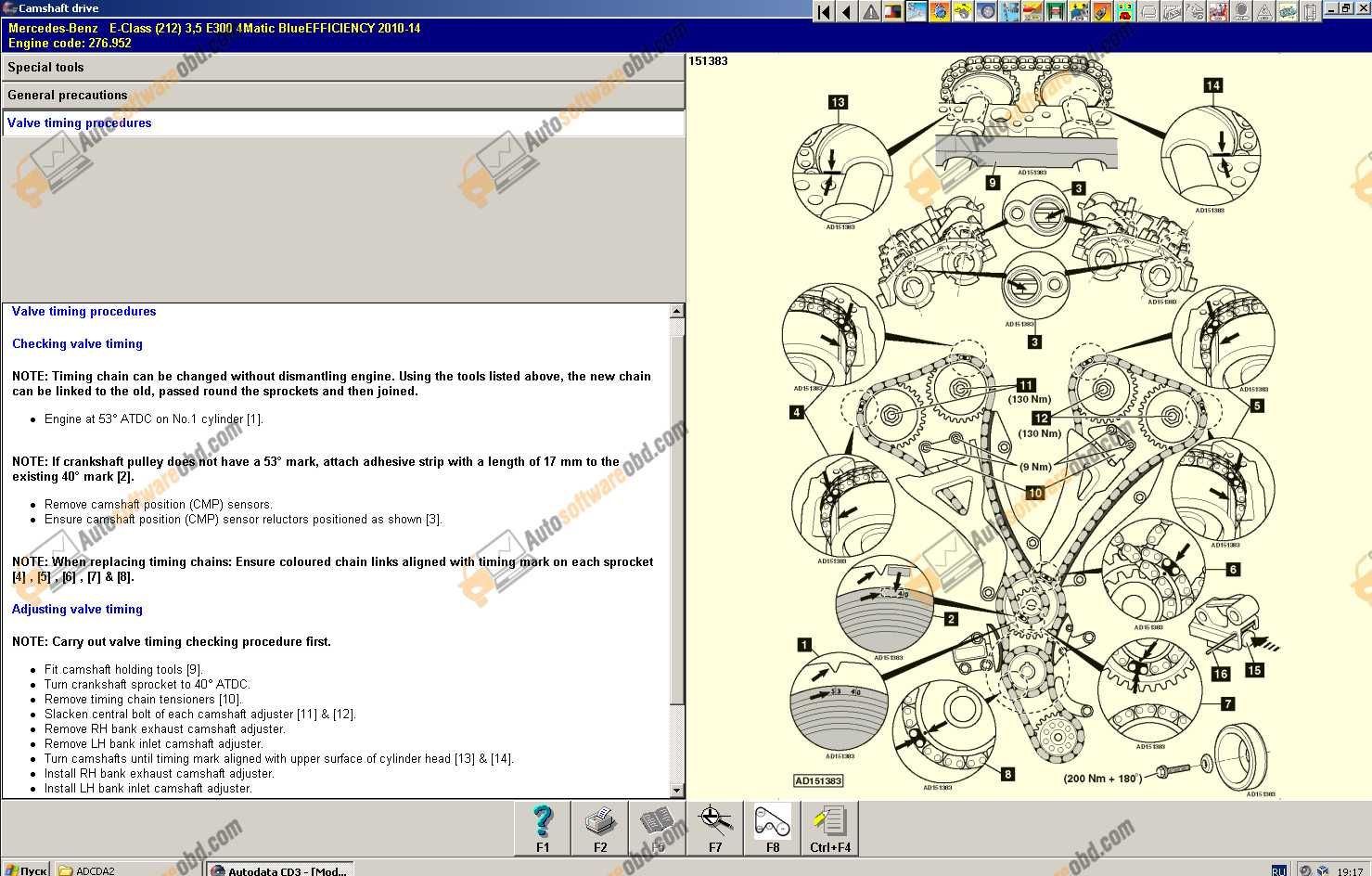Click the green vehicle lift icon
Viewport: 1372px width, 876px height.
pyautogui.click(x=1056, y=11)
